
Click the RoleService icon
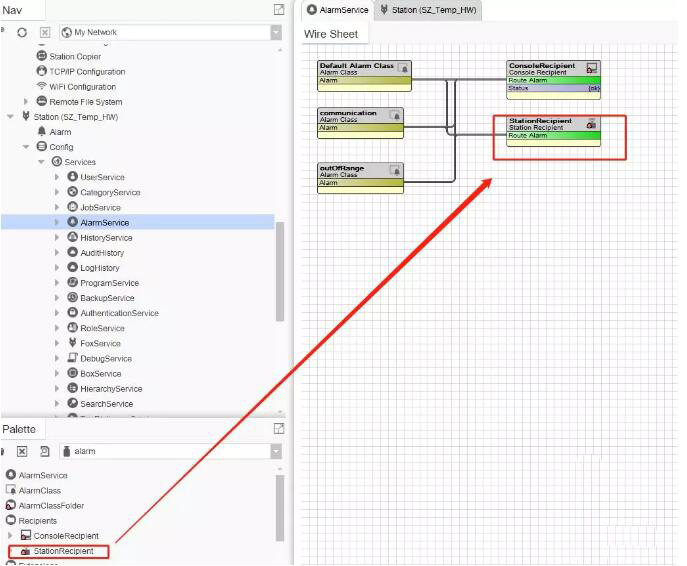(x=72, y=328)
